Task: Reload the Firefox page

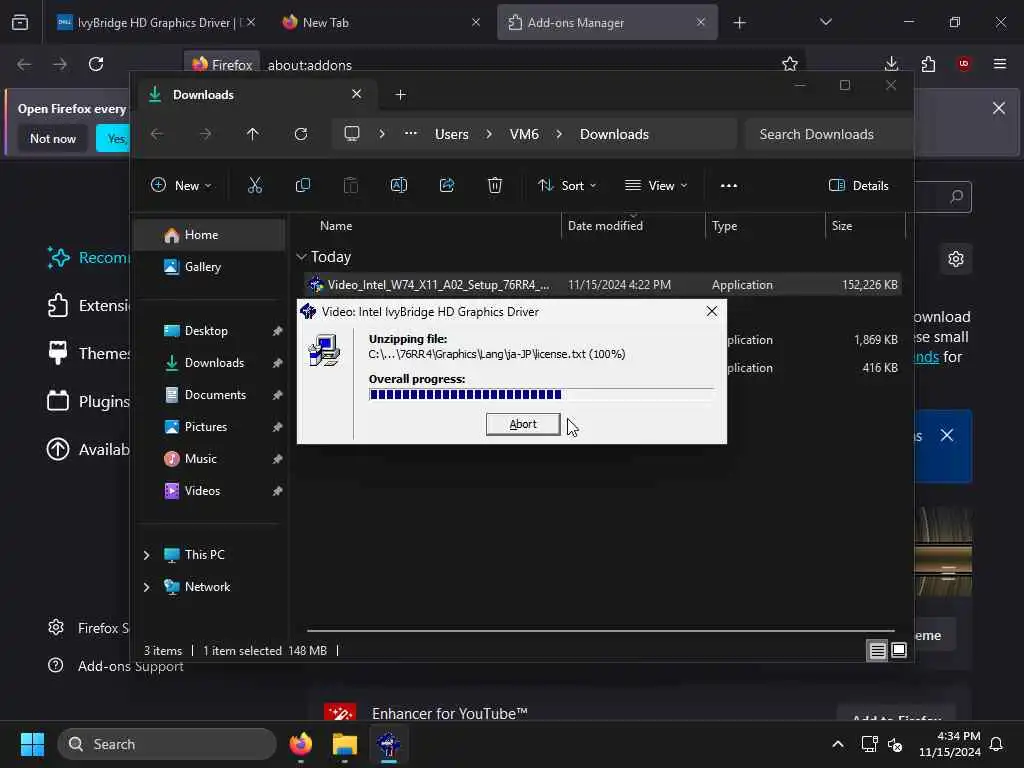Action: 96,64
